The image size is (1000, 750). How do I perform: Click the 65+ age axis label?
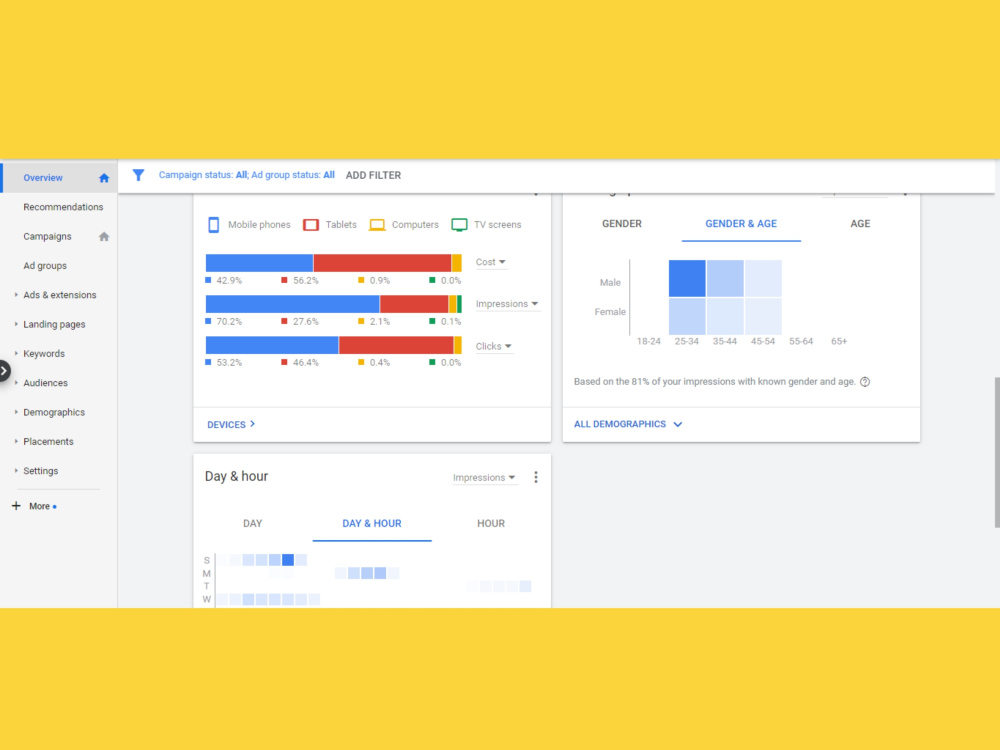[x=839, y=342]
